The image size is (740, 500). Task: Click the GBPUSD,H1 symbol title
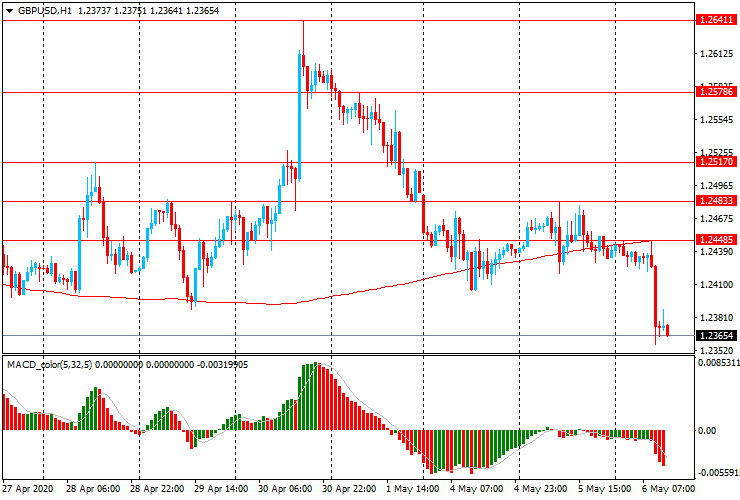pos(45,10)
